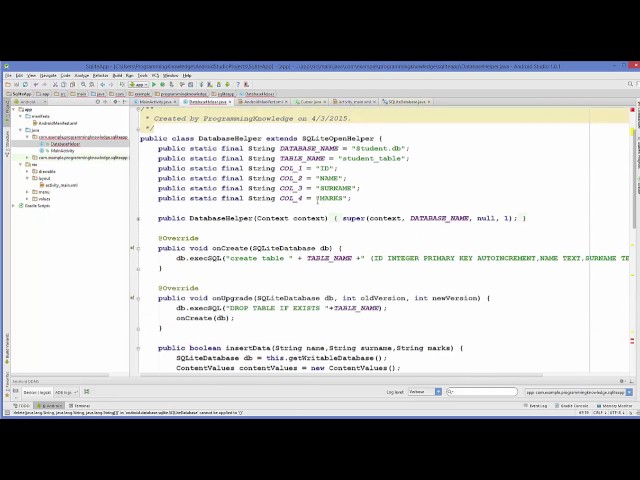
Task: Close the DatabaseHelper.java tab
Action: (x=230, y=102)
